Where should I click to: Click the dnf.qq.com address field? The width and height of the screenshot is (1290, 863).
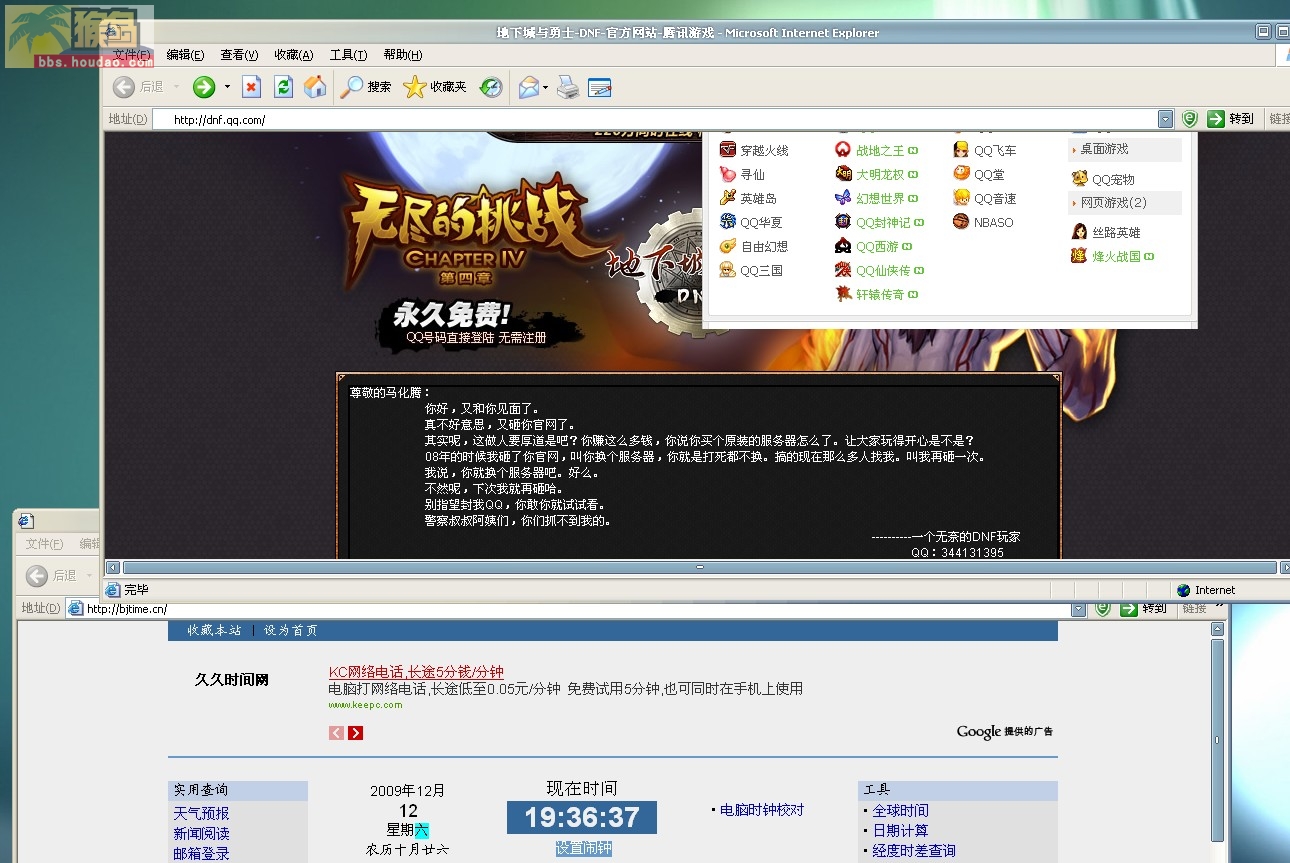click(x=655, y=119)
